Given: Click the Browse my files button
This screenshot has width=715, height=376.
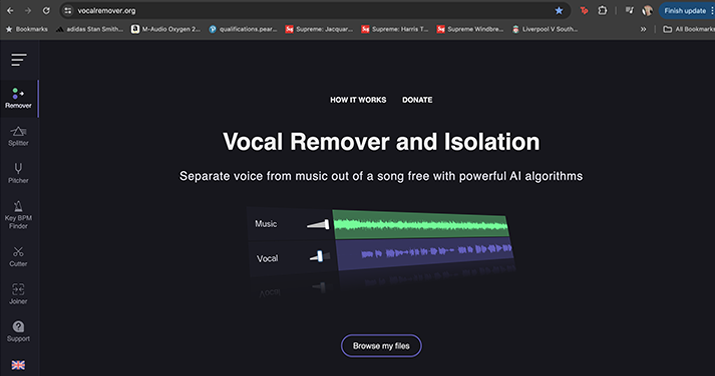Looking at the screenshot, I should (x=381, y=346).
